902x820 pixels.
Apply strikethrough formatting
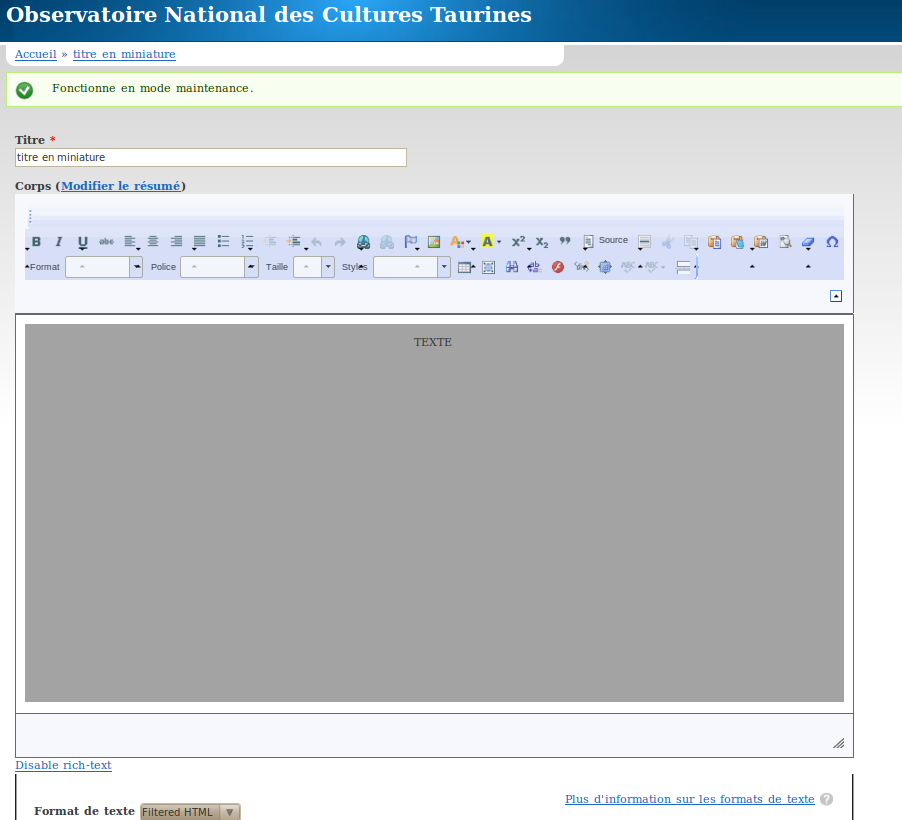pyautogui.click(x=106, y=242)
